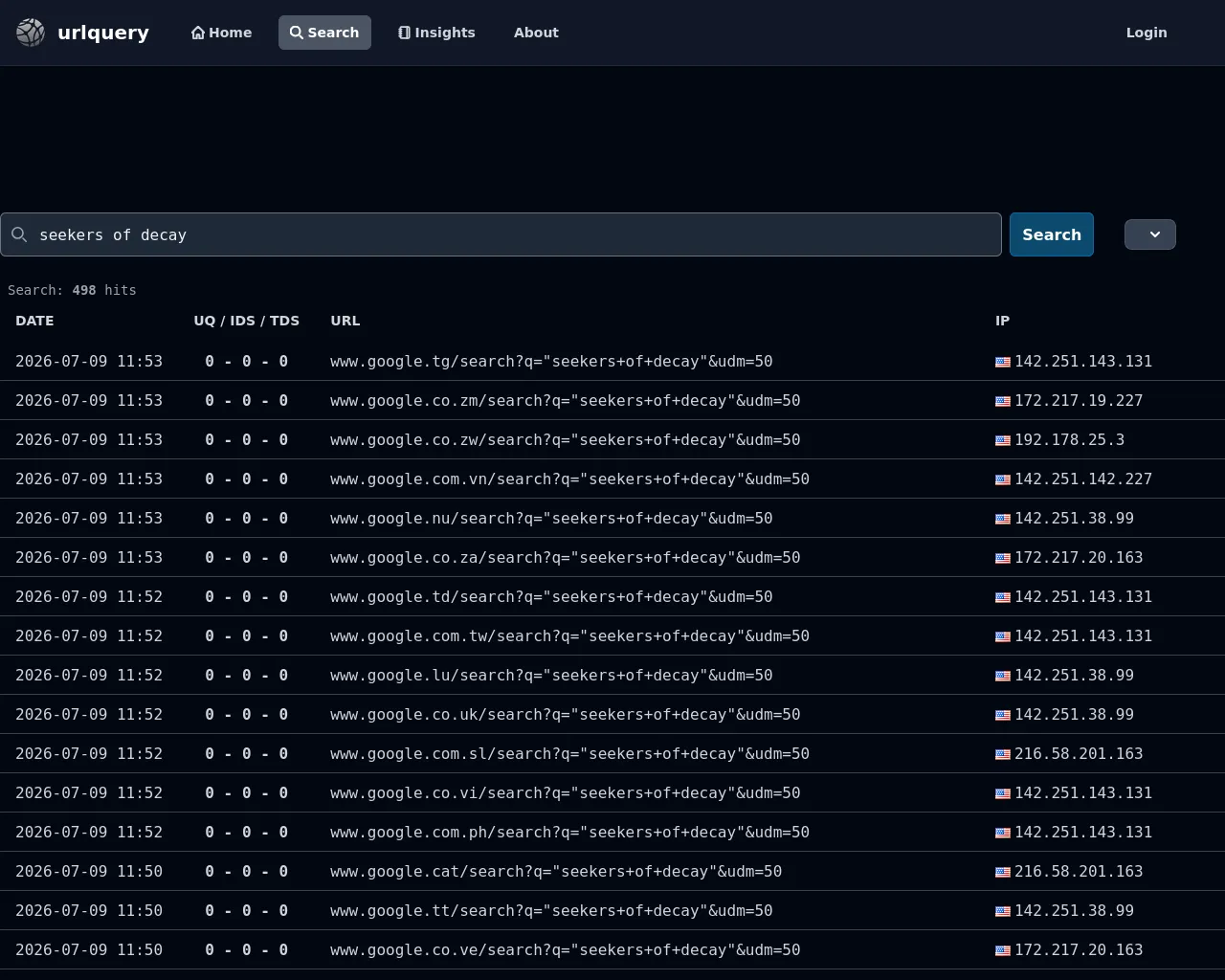The height and width of the screenshot is (980, 1225).
Task: Click the 0 - 0 - 0 score in google.lu row
Action: point(247,676)
